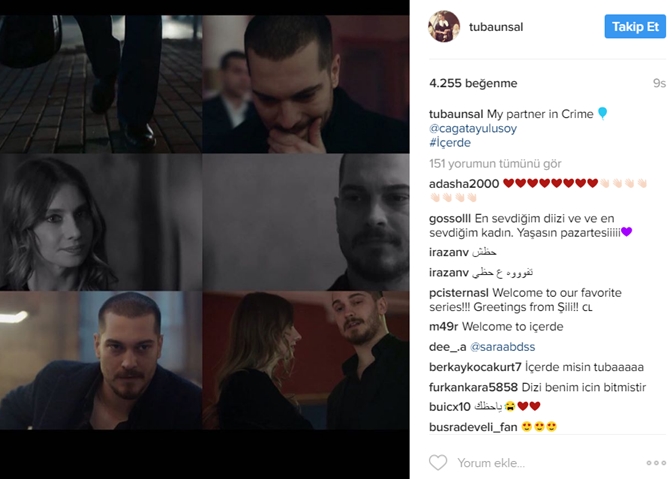Click the 9s post timestamp
This screenshot has width=672, height=479.
coord(659,83)
